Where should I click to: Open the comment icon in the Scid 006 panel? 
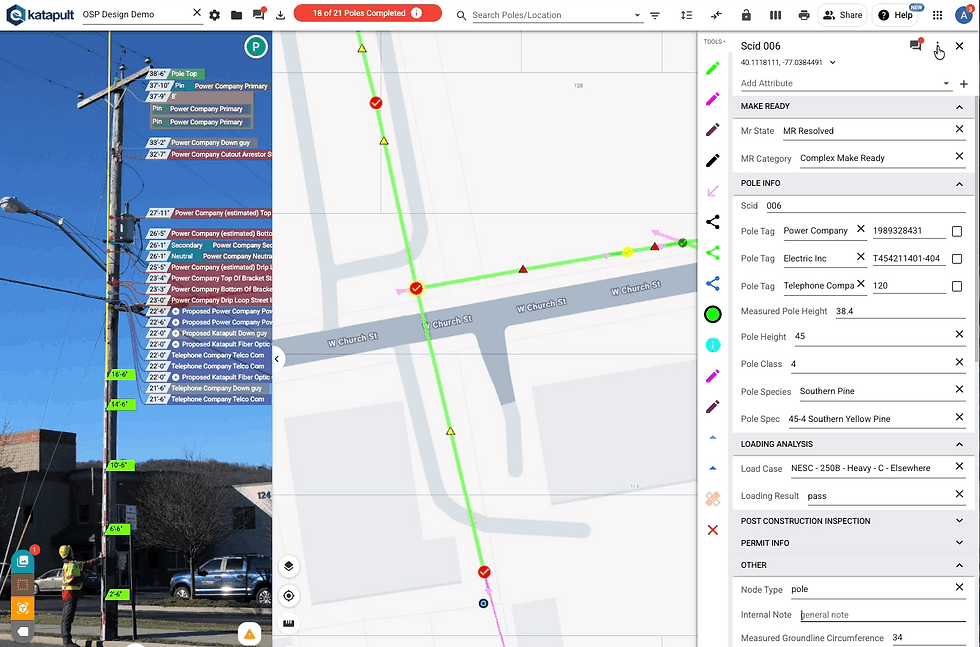916,45
